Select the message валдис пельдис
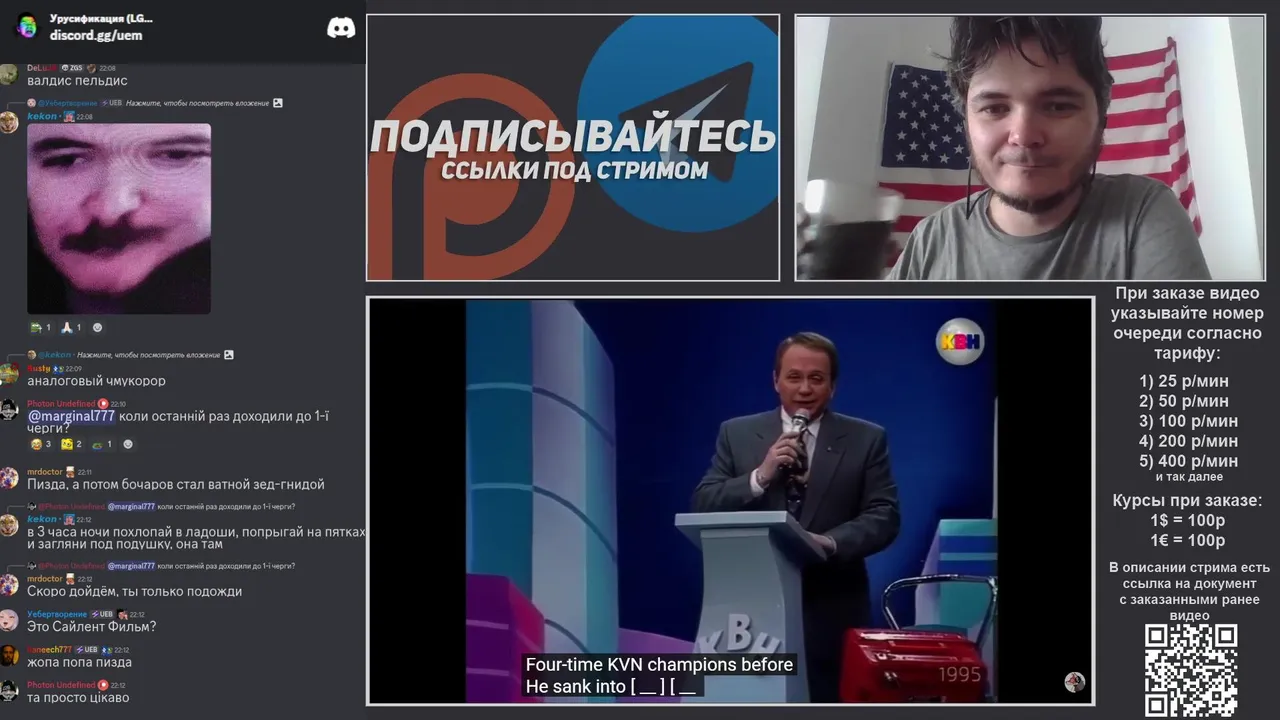 point(77,81)
